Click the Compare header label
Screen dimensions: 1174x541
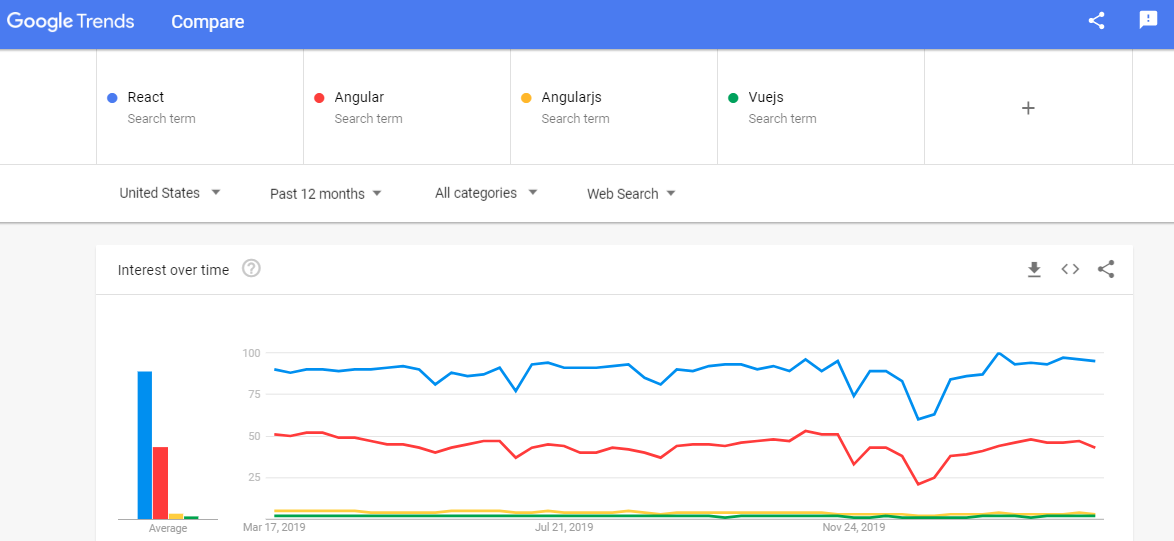(x=207, y=22)
